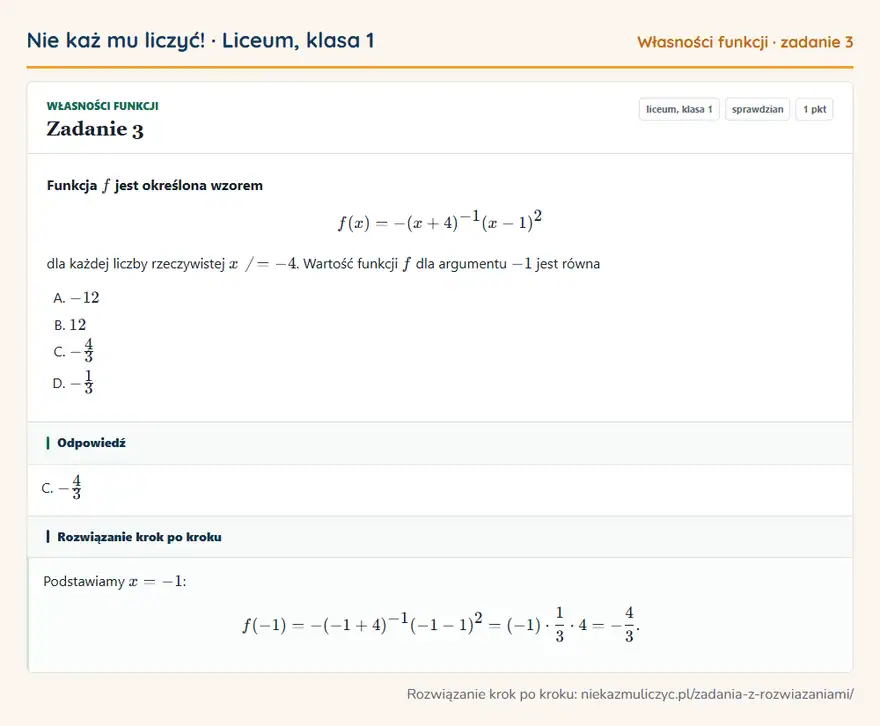Select option C among the answer choices
The height and width of the screenshot is (726, 880).
tap(74, 351)
